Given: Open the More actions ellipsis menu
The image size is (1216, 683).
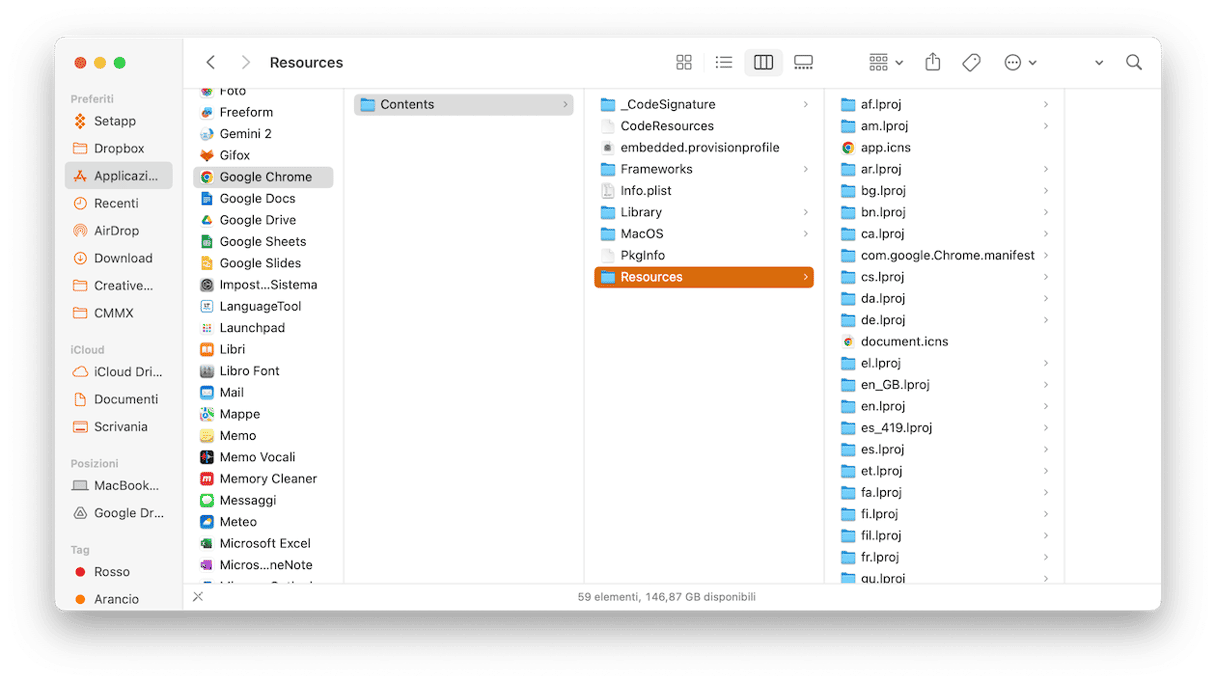Looking at the screenshot, I should coord(1020,62).
